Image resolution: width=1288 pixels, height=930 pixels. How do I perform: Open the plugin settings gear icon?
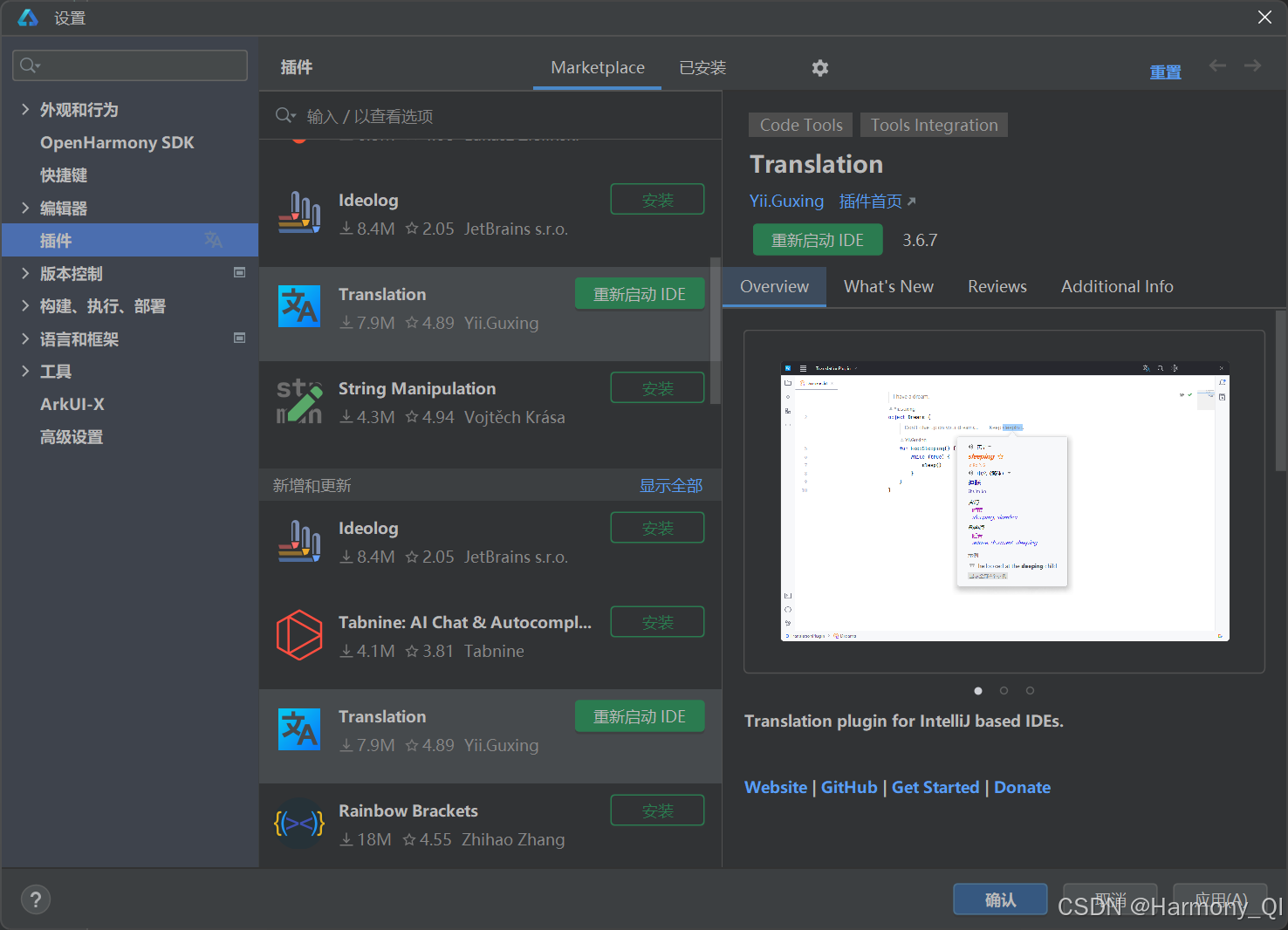pyautogui.click(x=820, y=68)
